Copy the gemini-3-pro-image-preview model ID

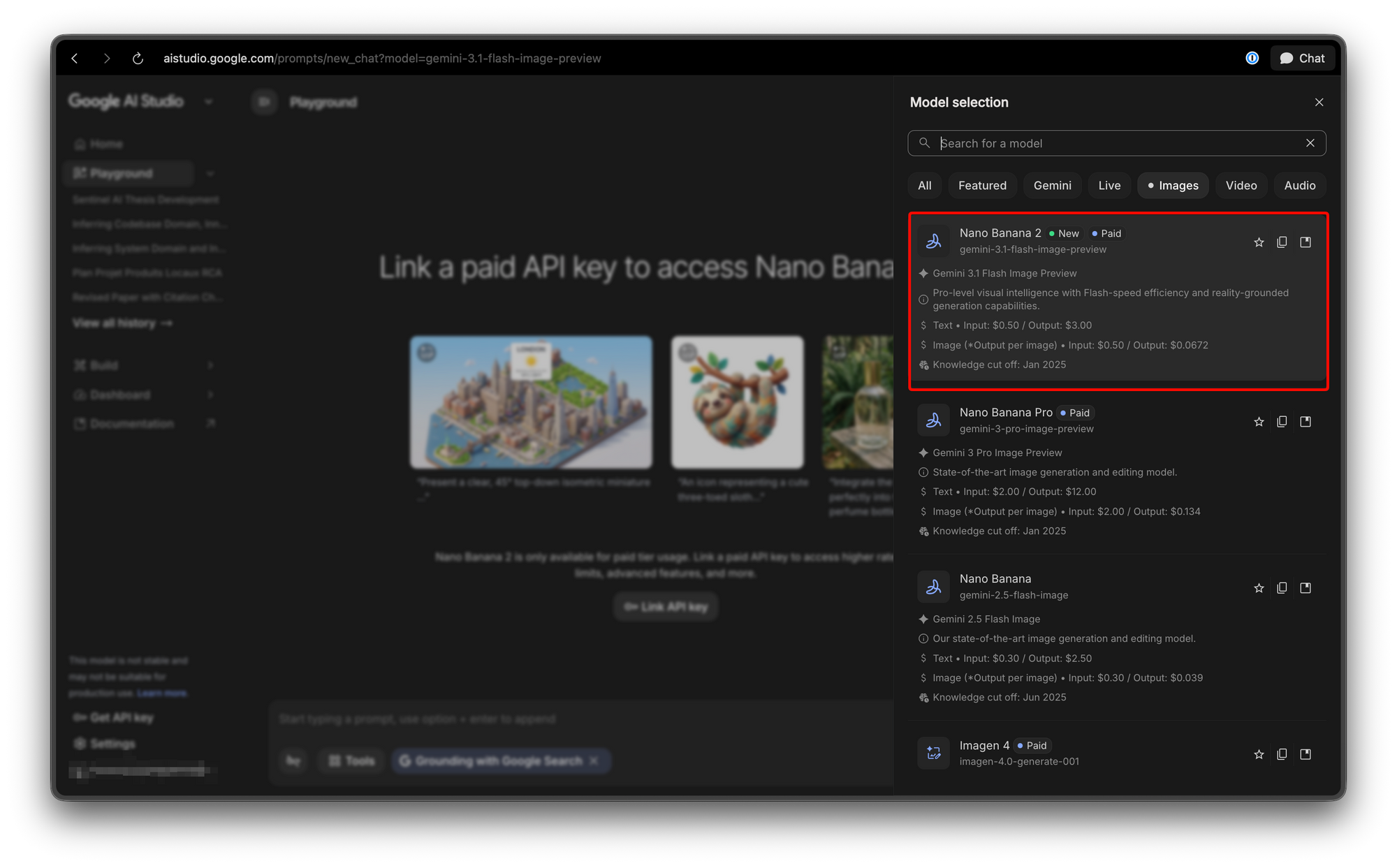click(1282, 422)
